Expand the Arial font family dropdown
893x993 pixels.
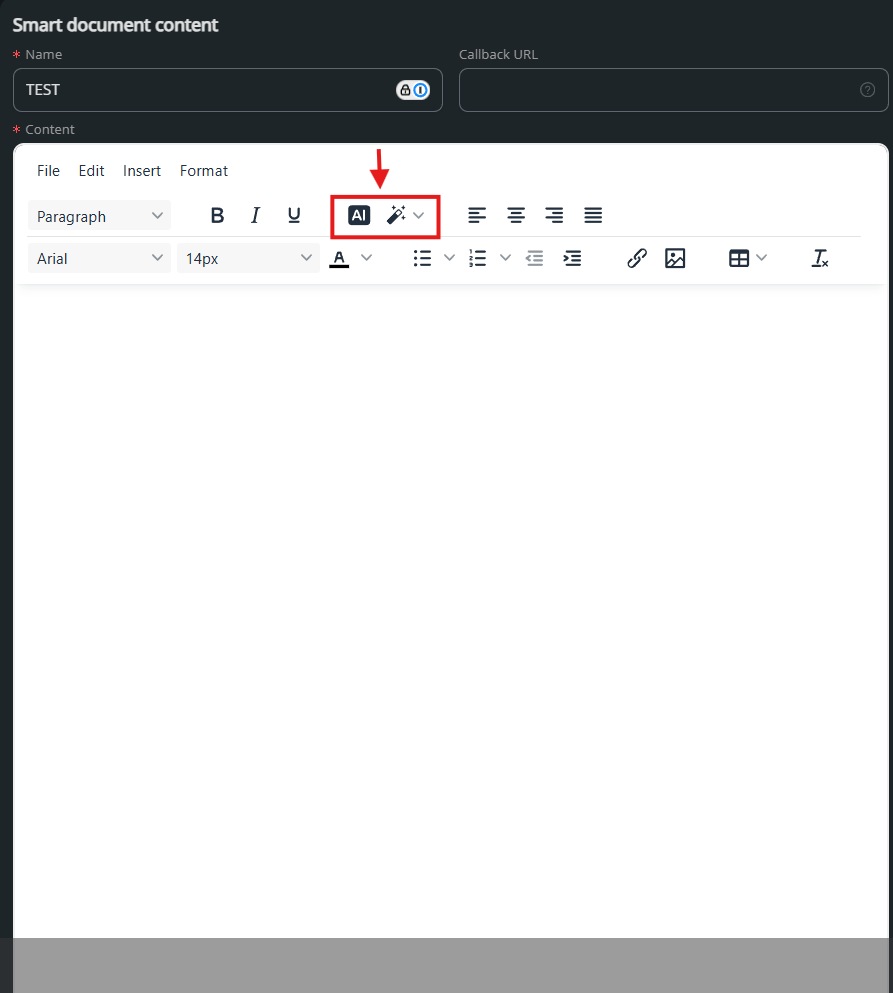click(x=99, y=258)
